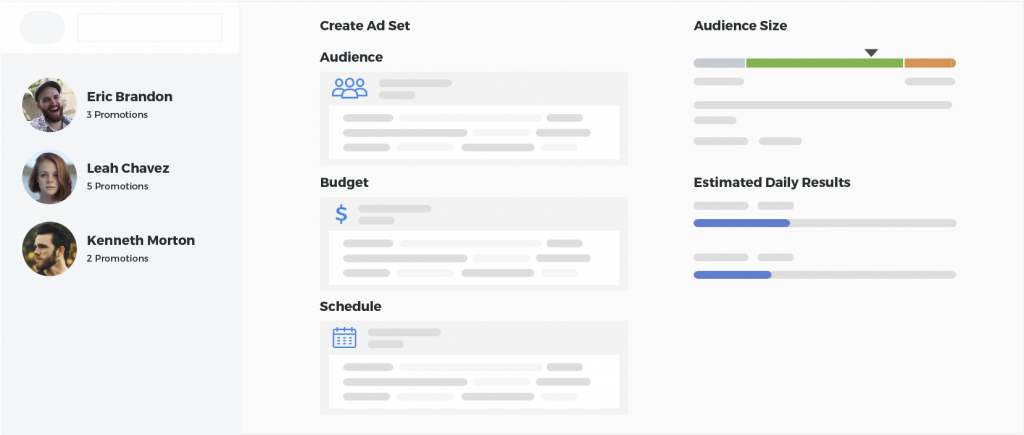Image resolution: width=1024 pixels, height=435 pixels.
Task: Select Kenneth Morton in the sidebar
Action: 140,240
